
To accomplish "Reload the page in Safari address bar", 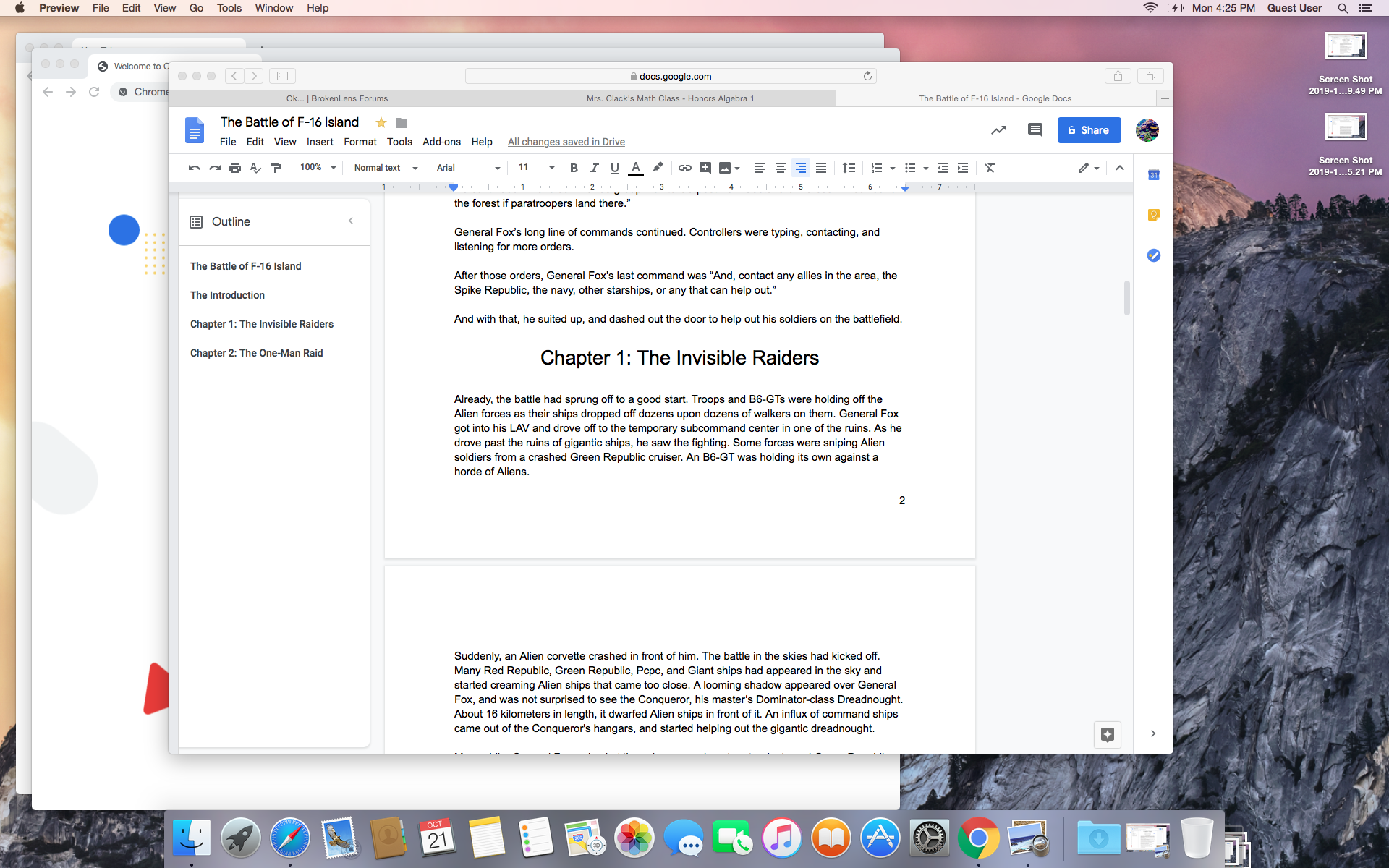I will click(x=867, y=76).
